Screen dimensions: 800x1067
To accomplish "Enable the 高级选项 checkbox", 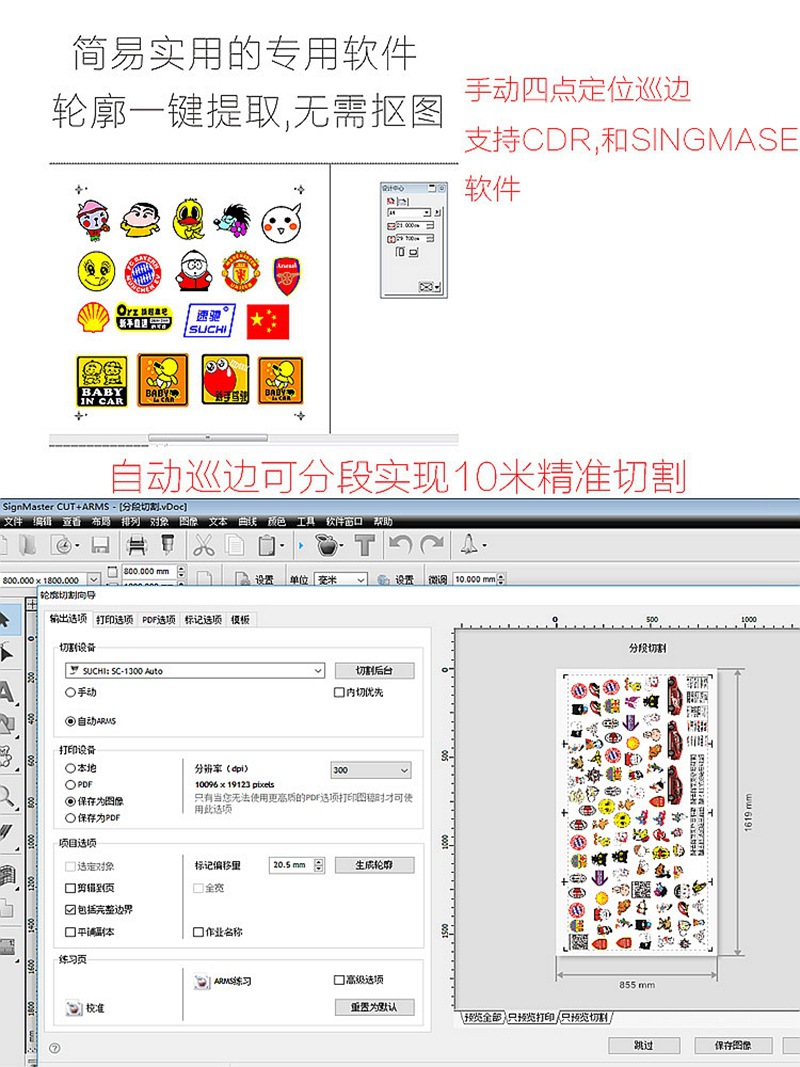I will tap(339, 980).
